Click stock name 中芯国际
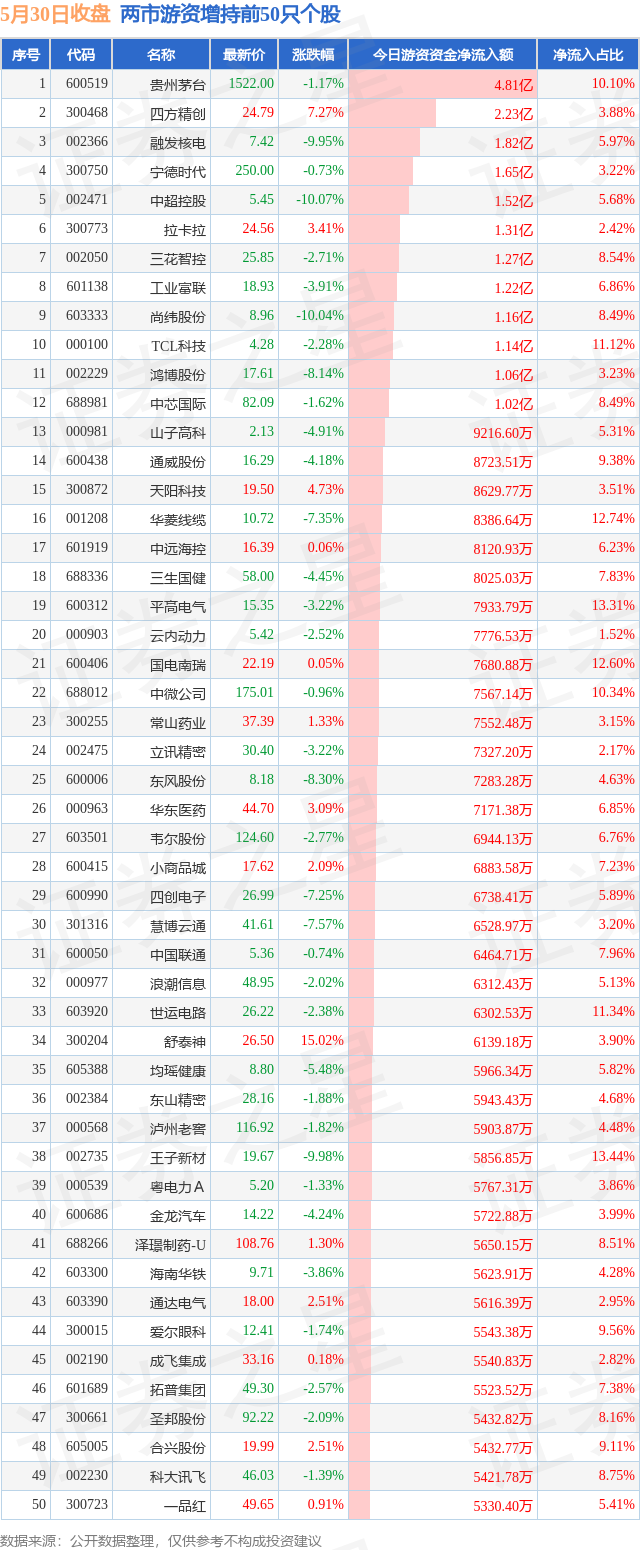Screen dimensions: 640x1550 [178, 404]
